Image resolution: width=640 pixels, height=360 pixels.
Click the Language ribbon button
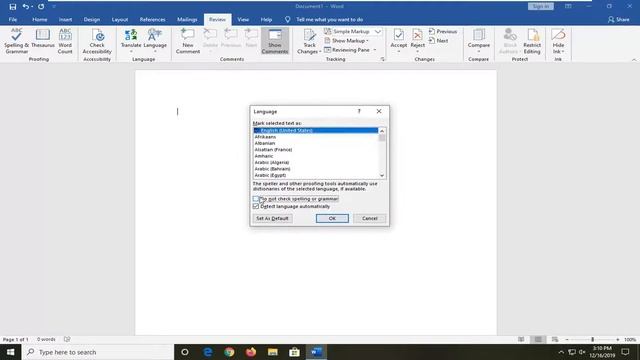(x=155, y=41)
